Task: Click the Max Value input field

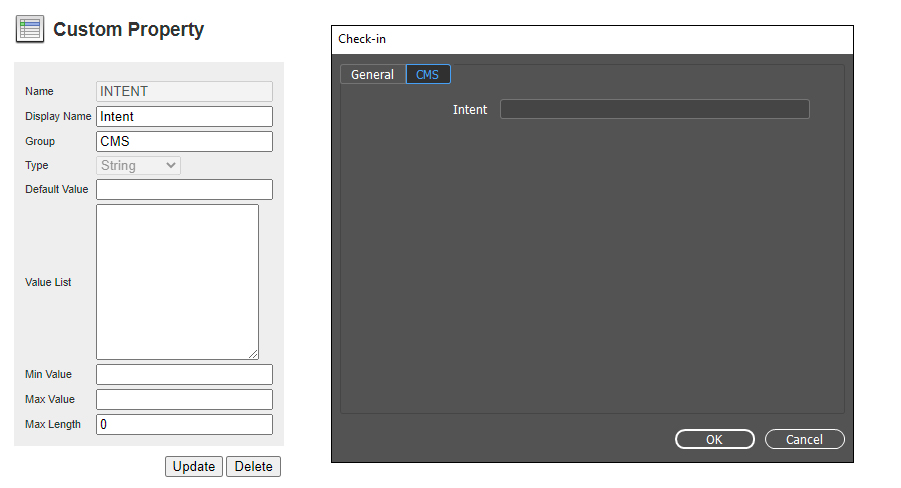Action: point(184,399)
